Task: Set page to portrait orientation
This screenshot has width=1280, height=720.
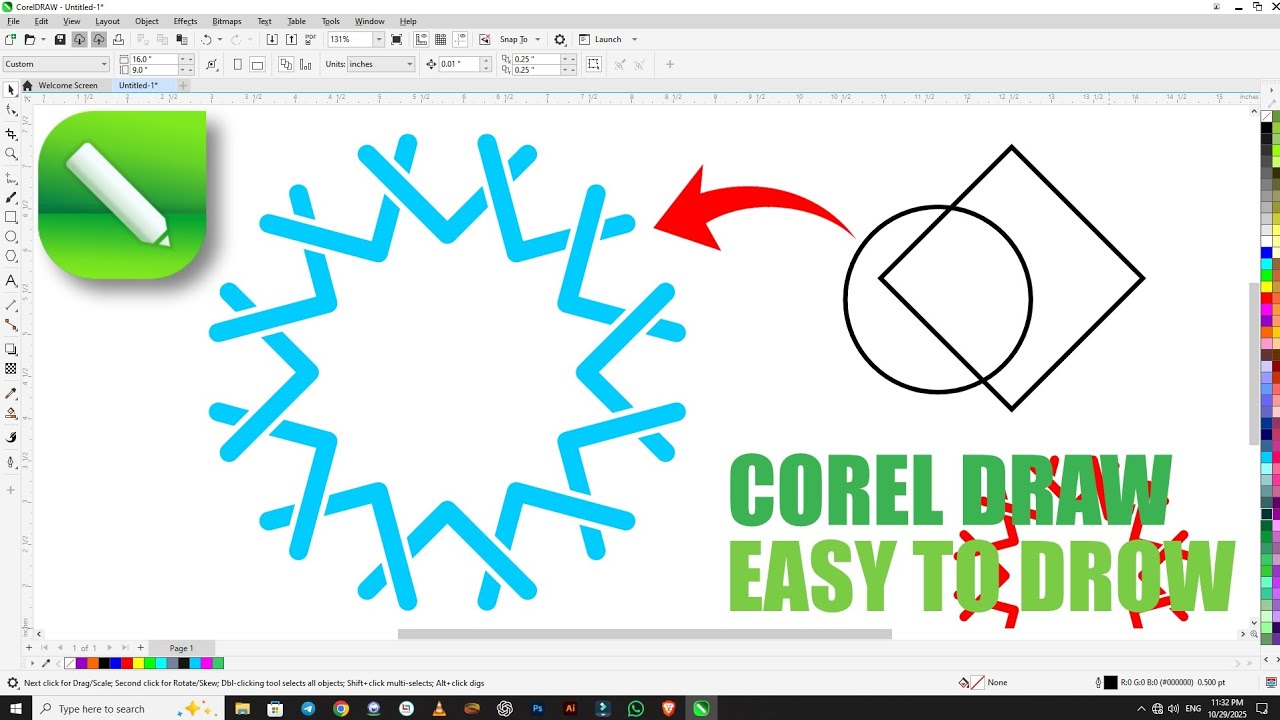Action: coord(238,65)
